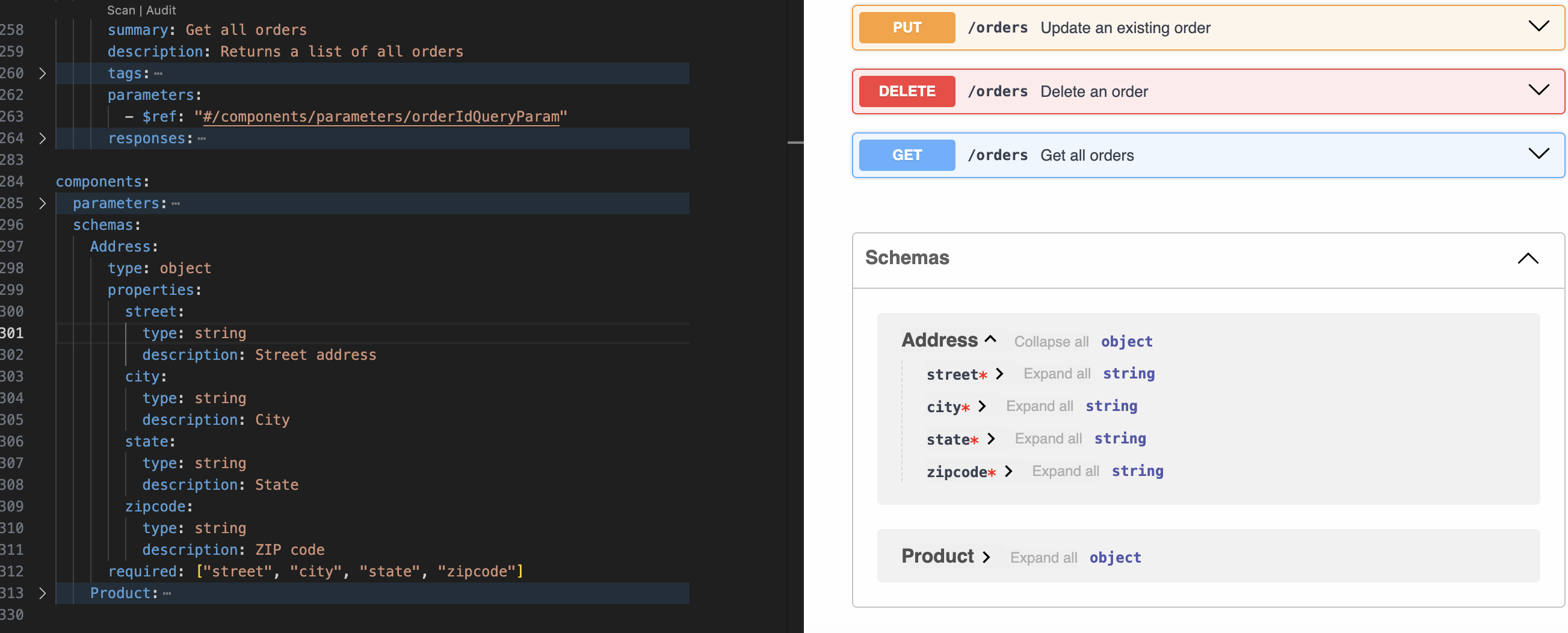The image size is (1568, 633).
Task: Click the Audit code lens action
Action: (161, 10)
